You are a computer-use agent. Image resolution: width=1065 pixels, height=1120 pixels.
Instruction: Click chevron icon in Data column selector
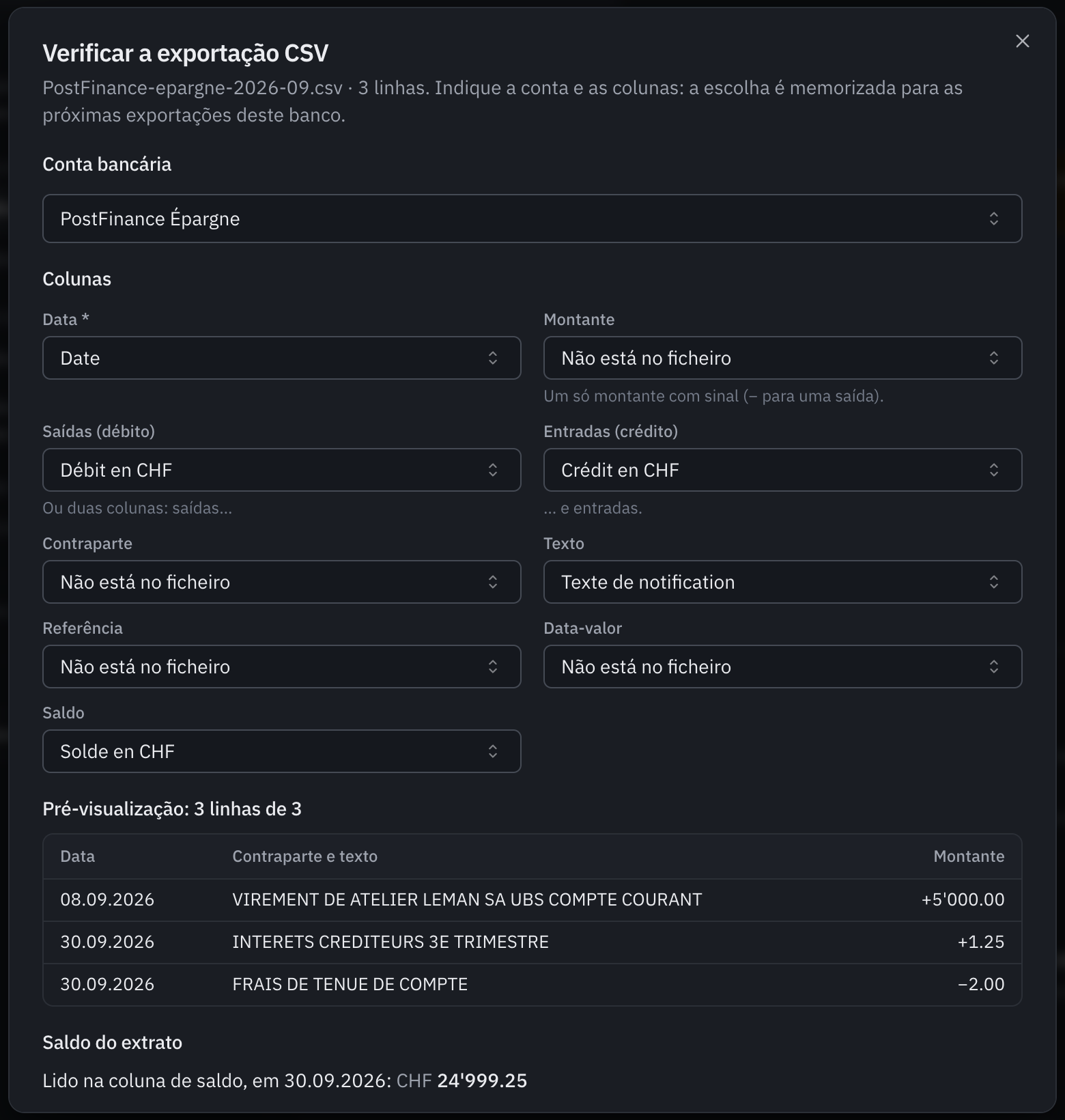493,358
